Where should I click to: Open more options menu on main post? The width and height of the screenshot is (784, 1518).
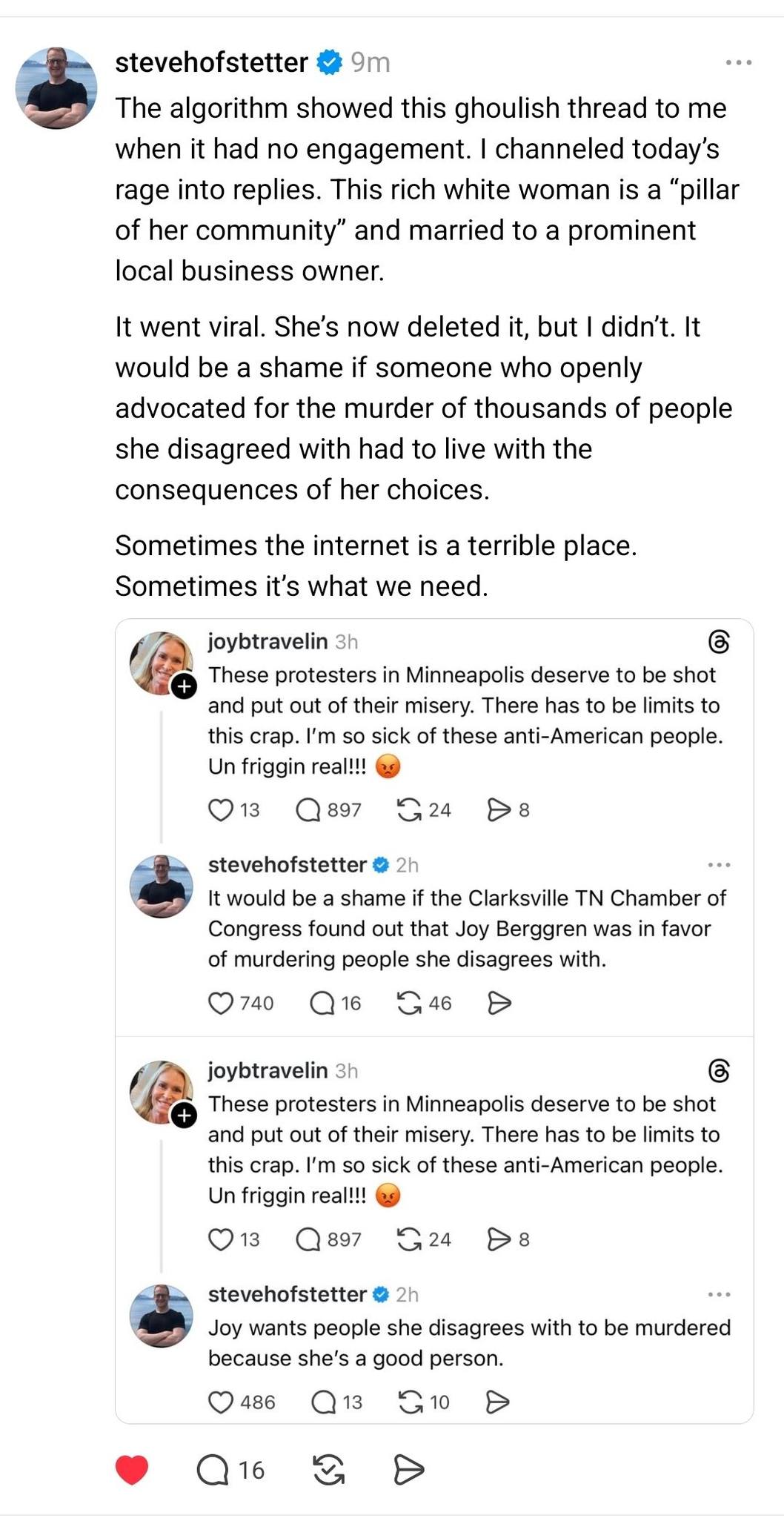738,63
